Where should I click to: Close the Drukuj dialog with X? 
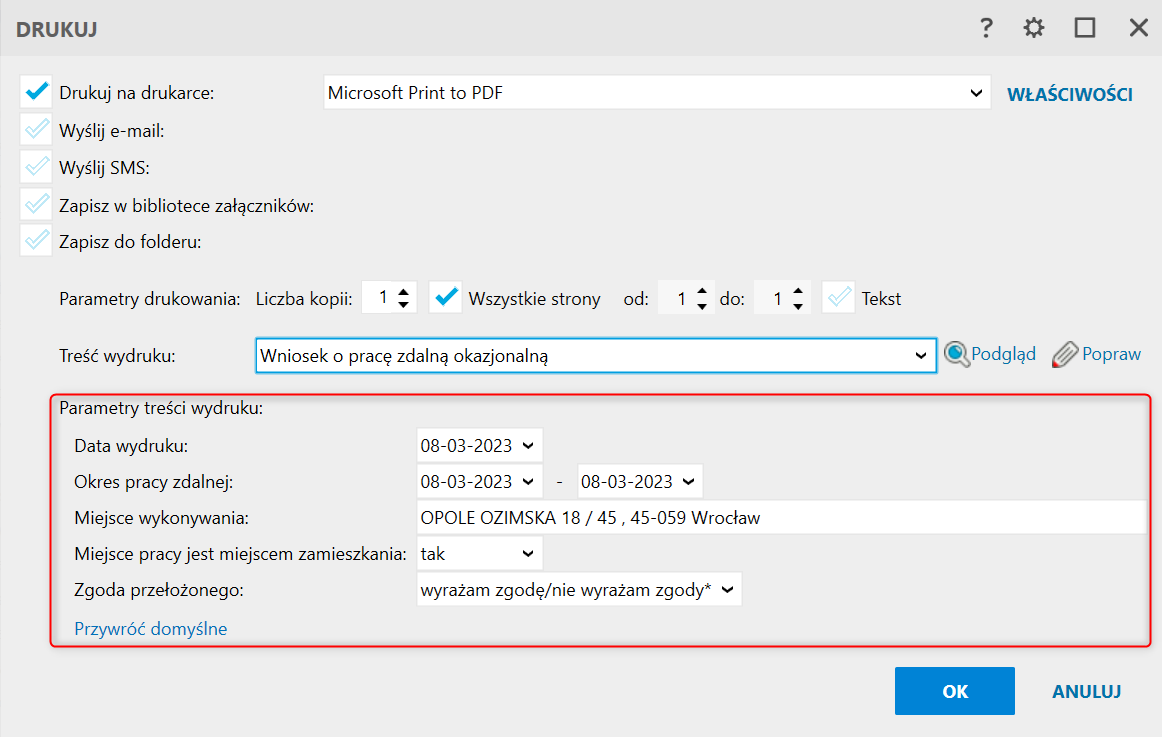coord(1138,28)
